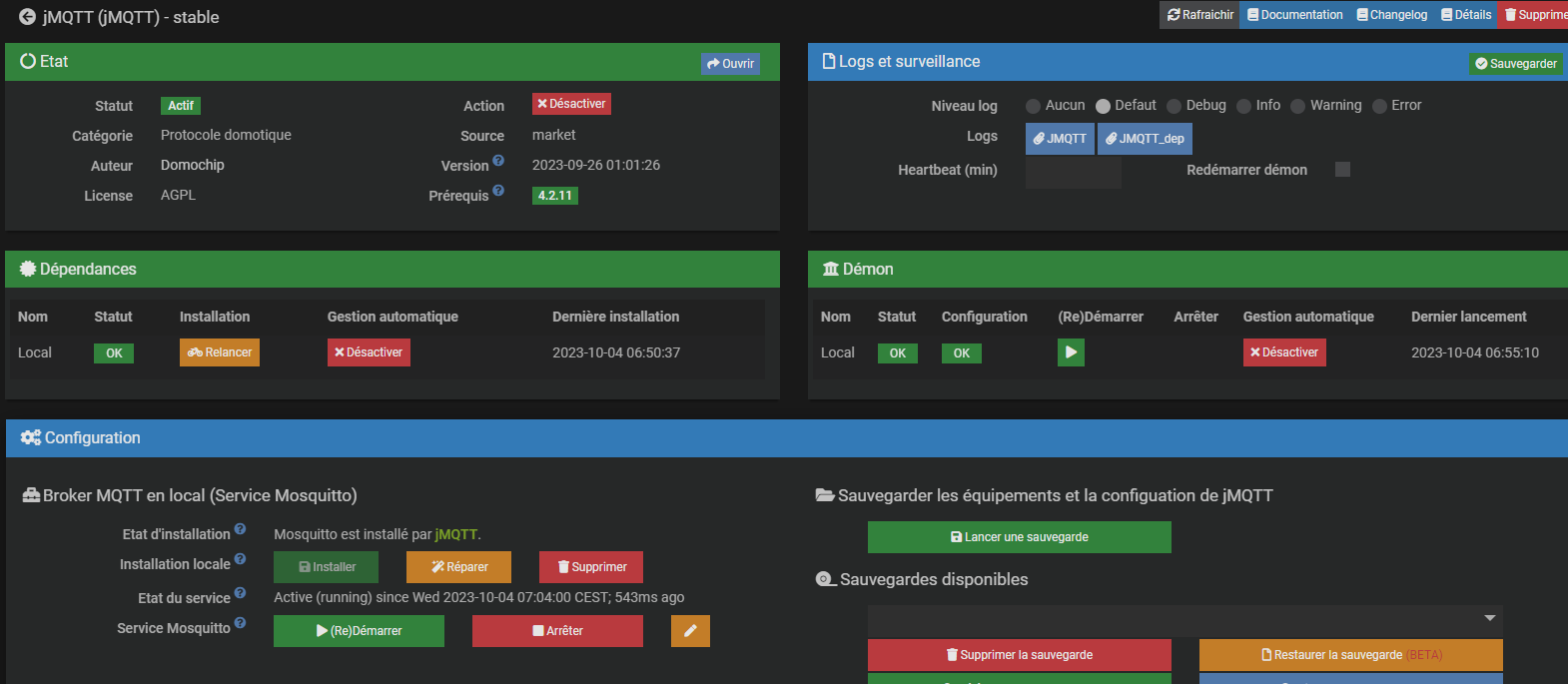Click Restaurer la sauvegarde (BETA) button

pyautogui.click(x=1350, y=655)
